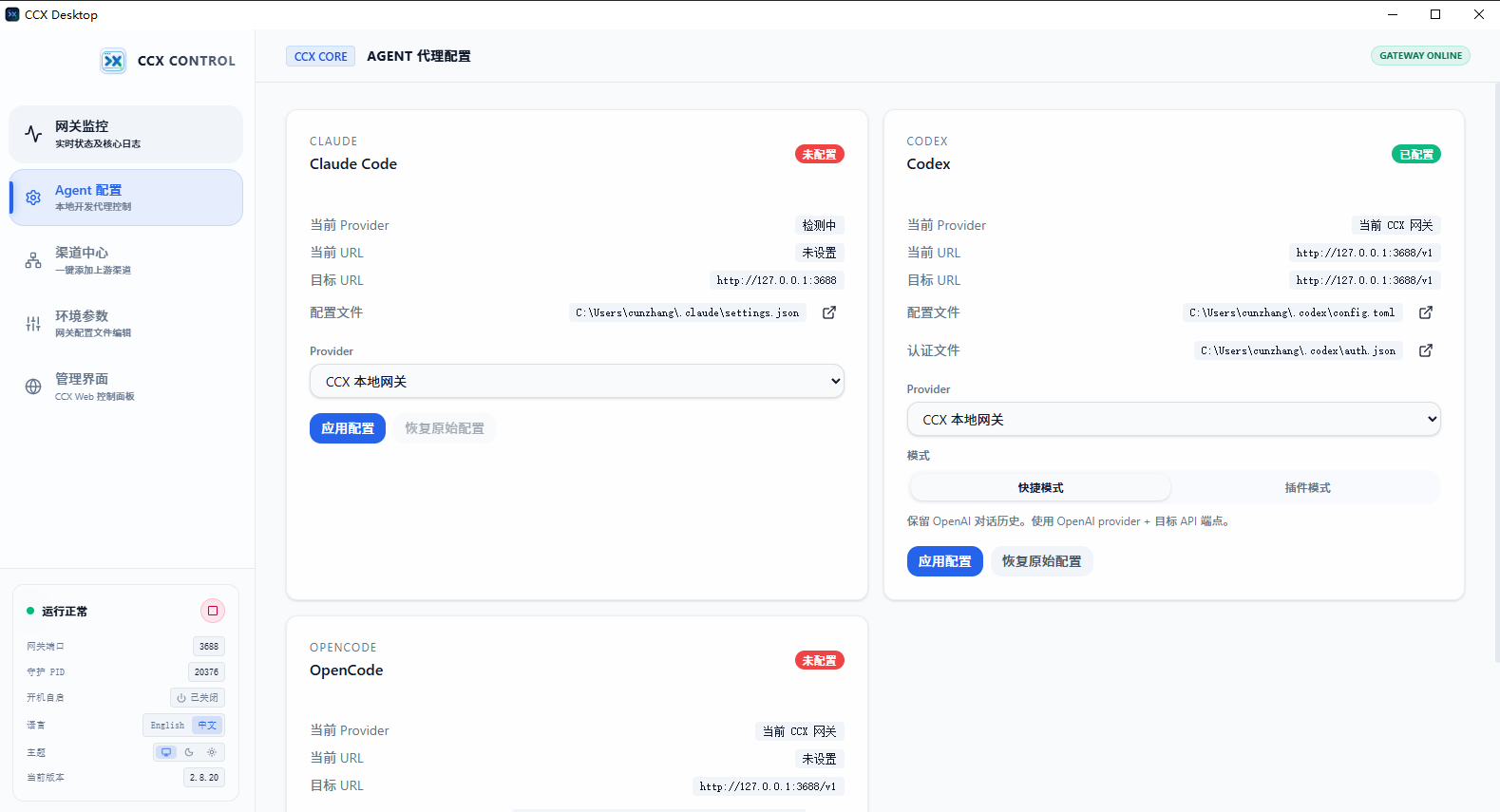Image resolution: width=1500 pixels, height=812 pixels.
Task: Click version value 2.8.20
Action: point(204,778)
